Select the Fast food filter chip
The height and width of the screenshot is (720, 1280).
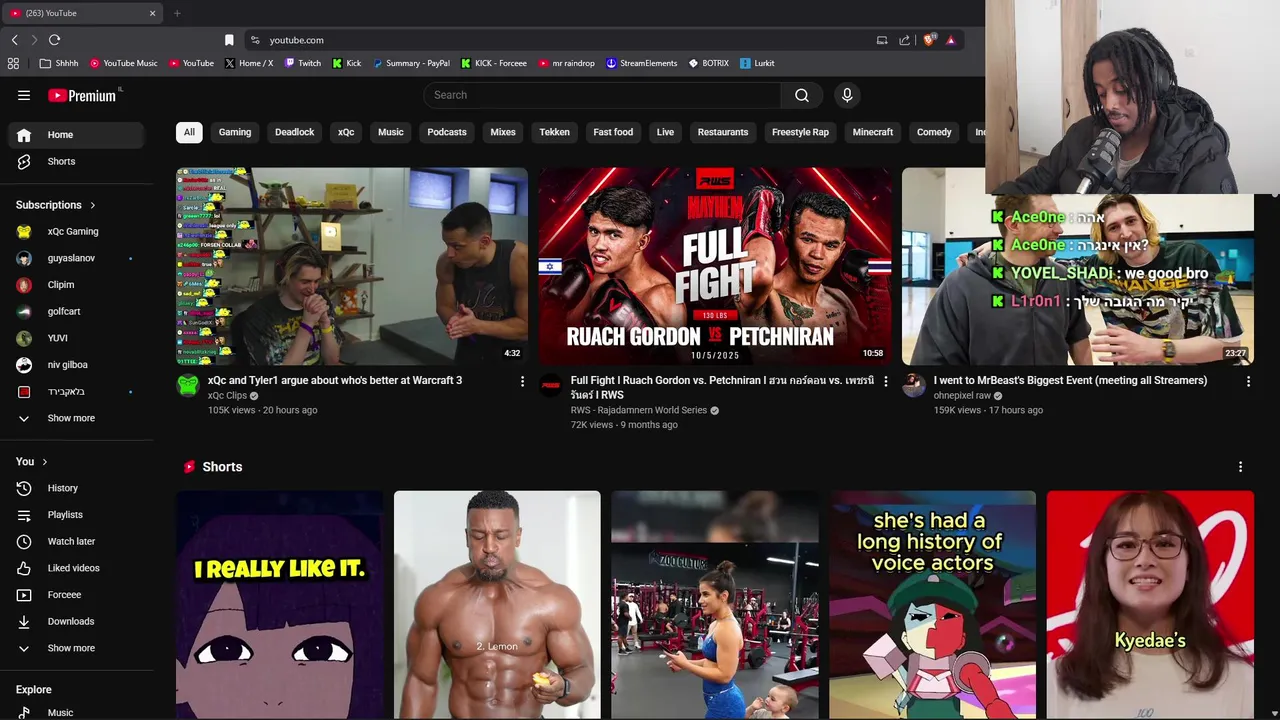(x=613, y=132)
